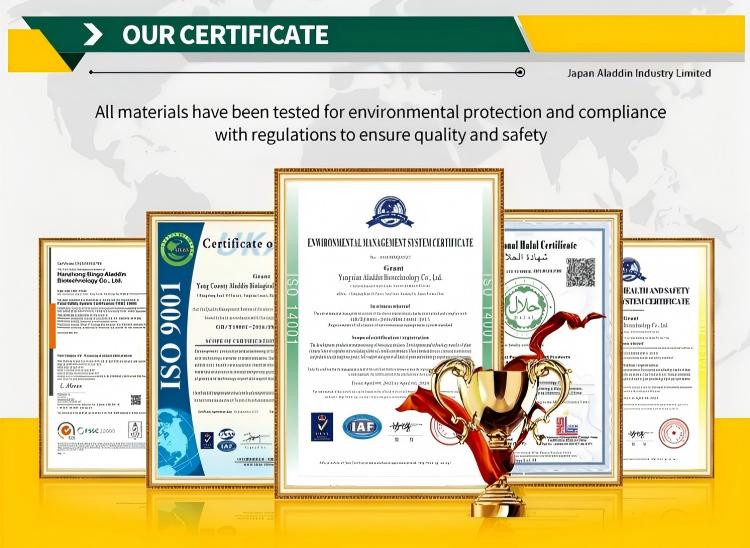Click the QR code on the Halal certificate

pos(580,273)
